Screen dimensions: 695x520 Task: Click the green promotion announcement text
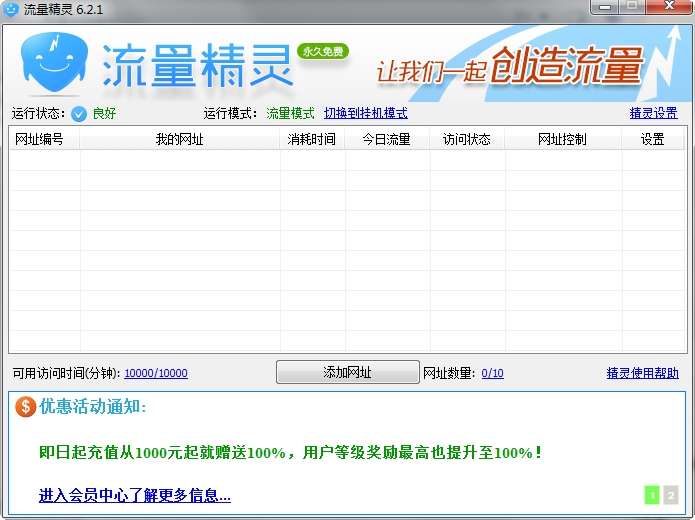point(290,453)
